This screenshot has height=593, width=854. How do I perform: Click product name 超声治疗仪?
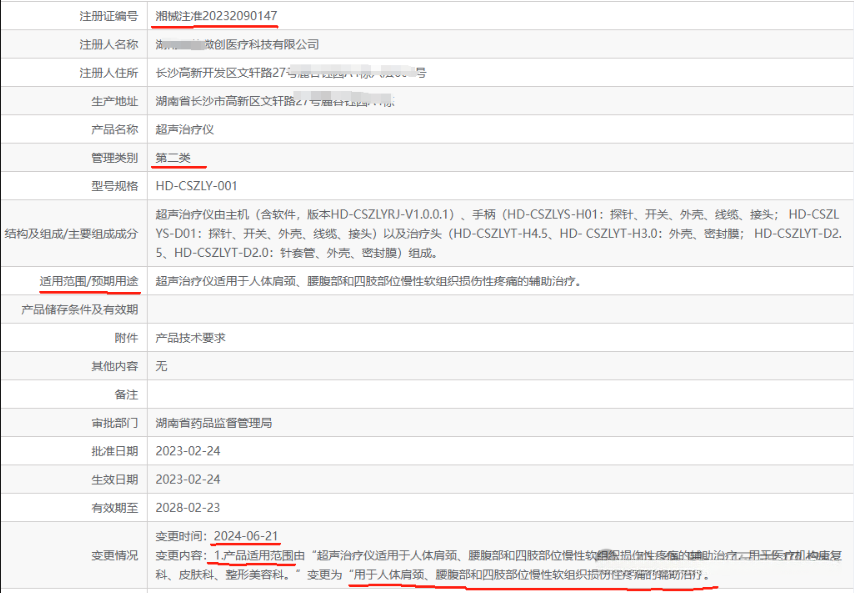tap(185, 129)
